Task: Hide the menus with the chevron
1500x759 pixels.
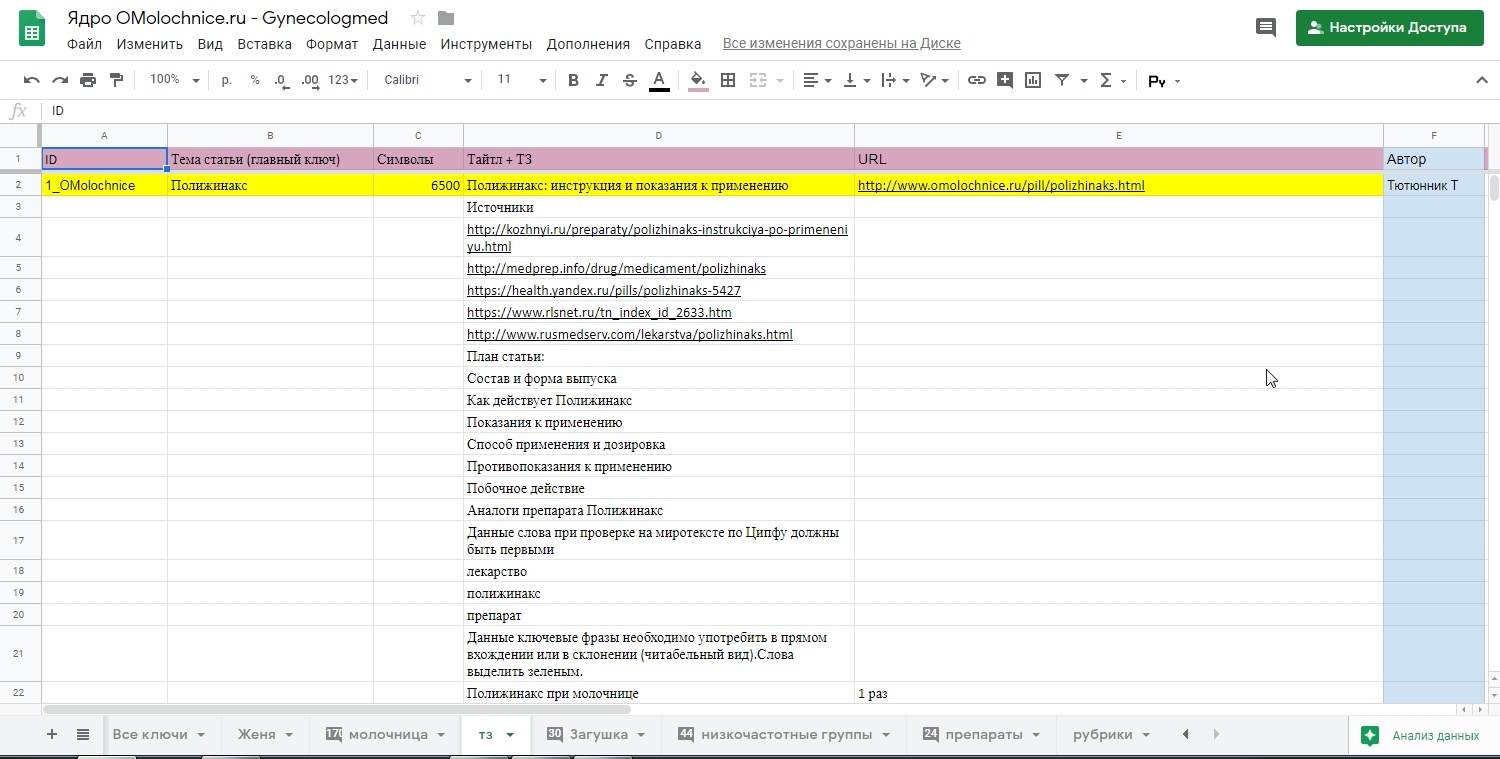Action: (1482, 80)
